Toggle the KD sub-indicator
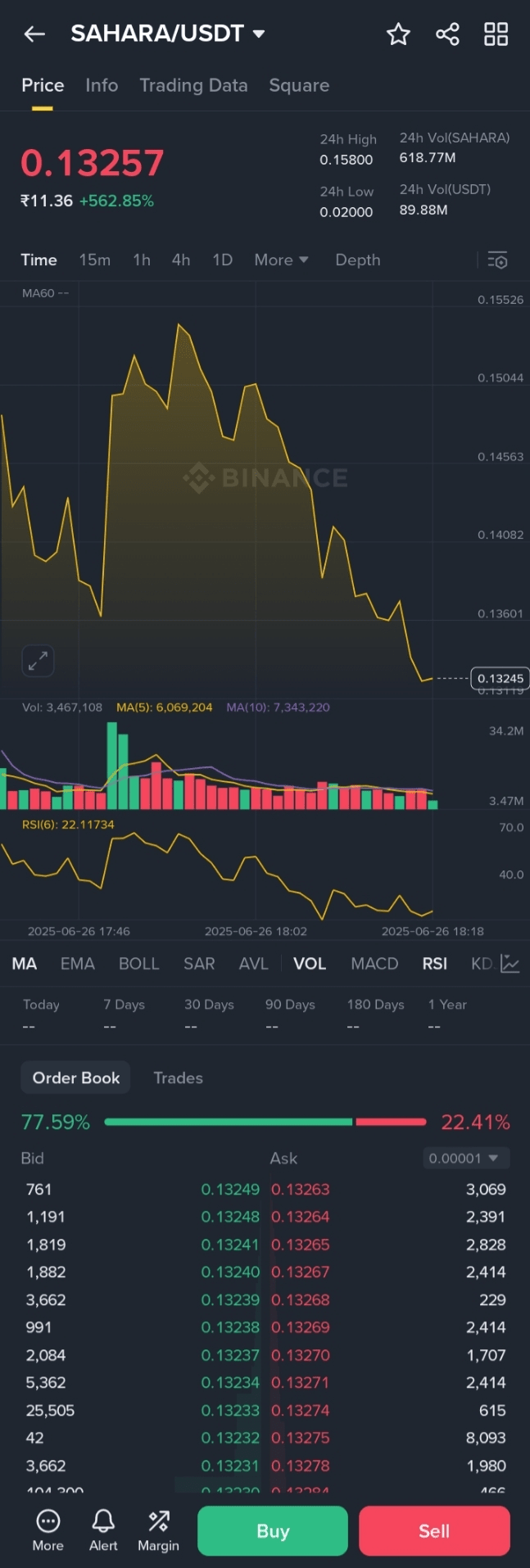The image size is (530, 1568). click(x=482, y=964)
